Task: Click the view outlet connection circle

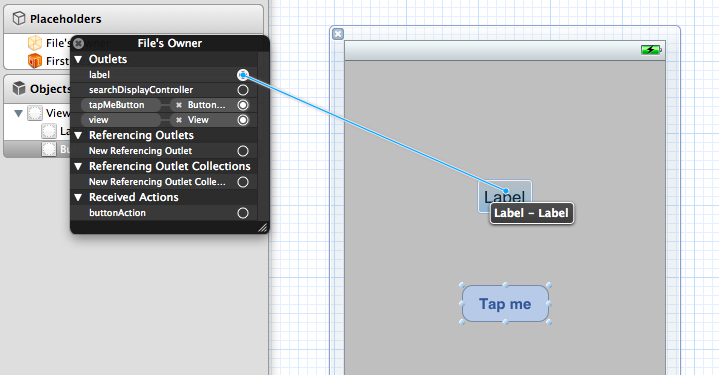Action: click(243, 120)
